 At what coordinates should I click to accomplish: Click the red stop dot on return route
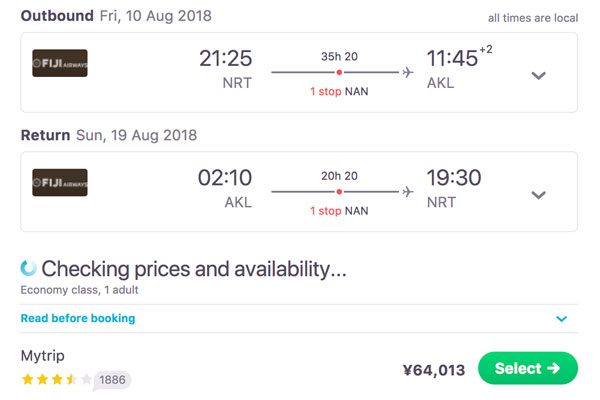339,192
